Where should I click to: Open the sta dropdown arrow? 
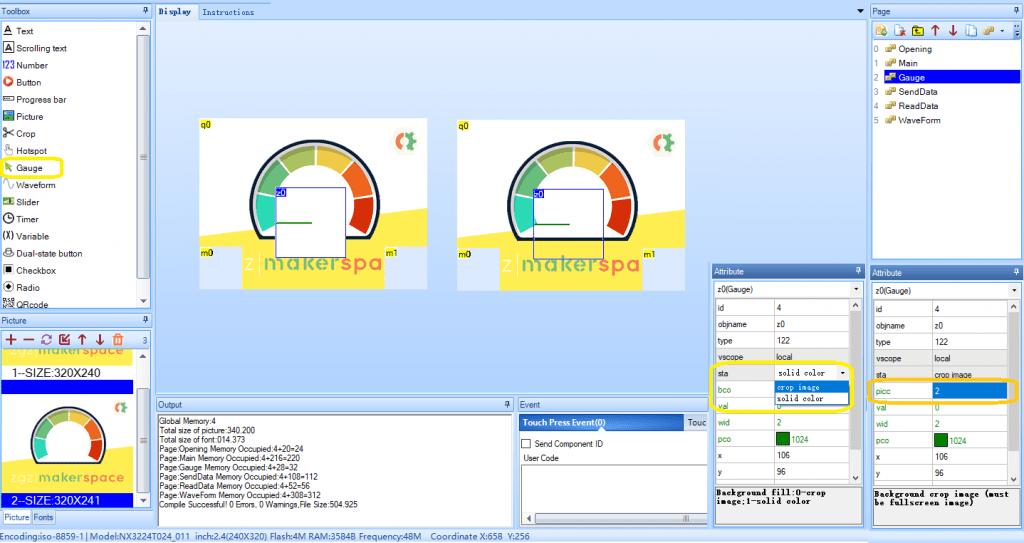[x=842, y=372]
